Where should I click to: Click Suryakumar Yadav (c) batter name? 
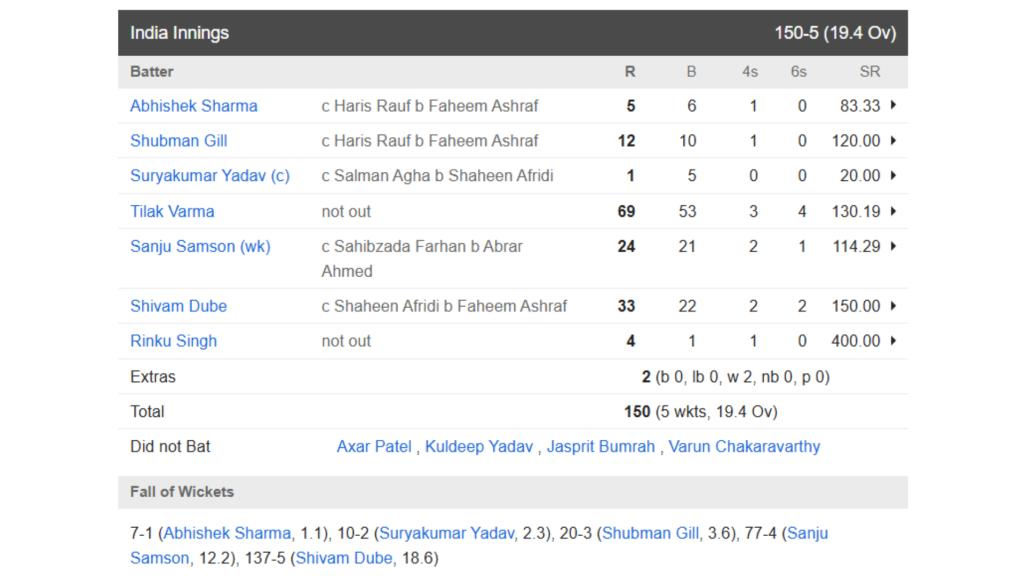coord(209,176)
